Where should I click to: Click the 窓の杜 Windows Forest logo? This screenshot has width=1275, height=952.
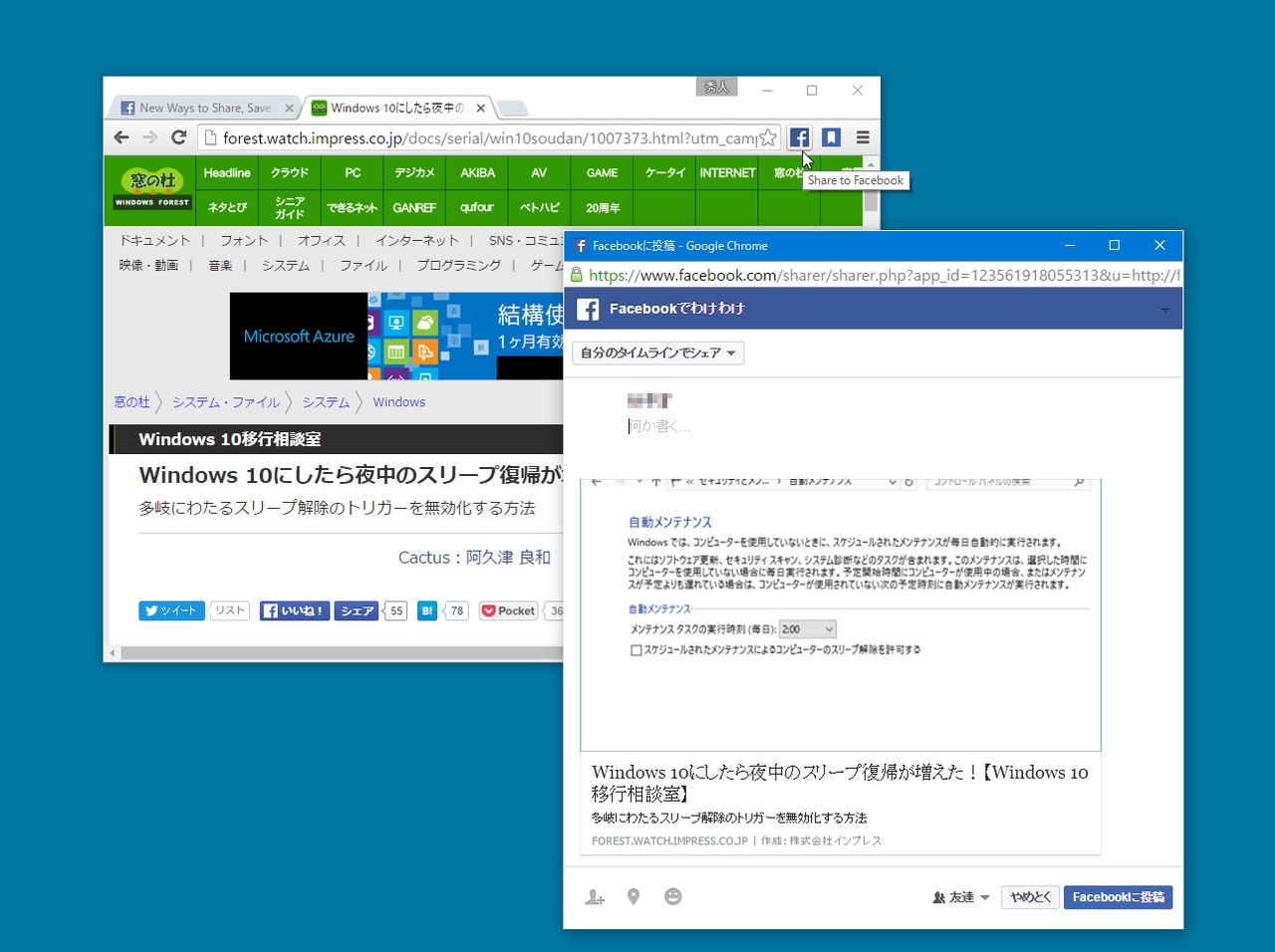point(152,190)
